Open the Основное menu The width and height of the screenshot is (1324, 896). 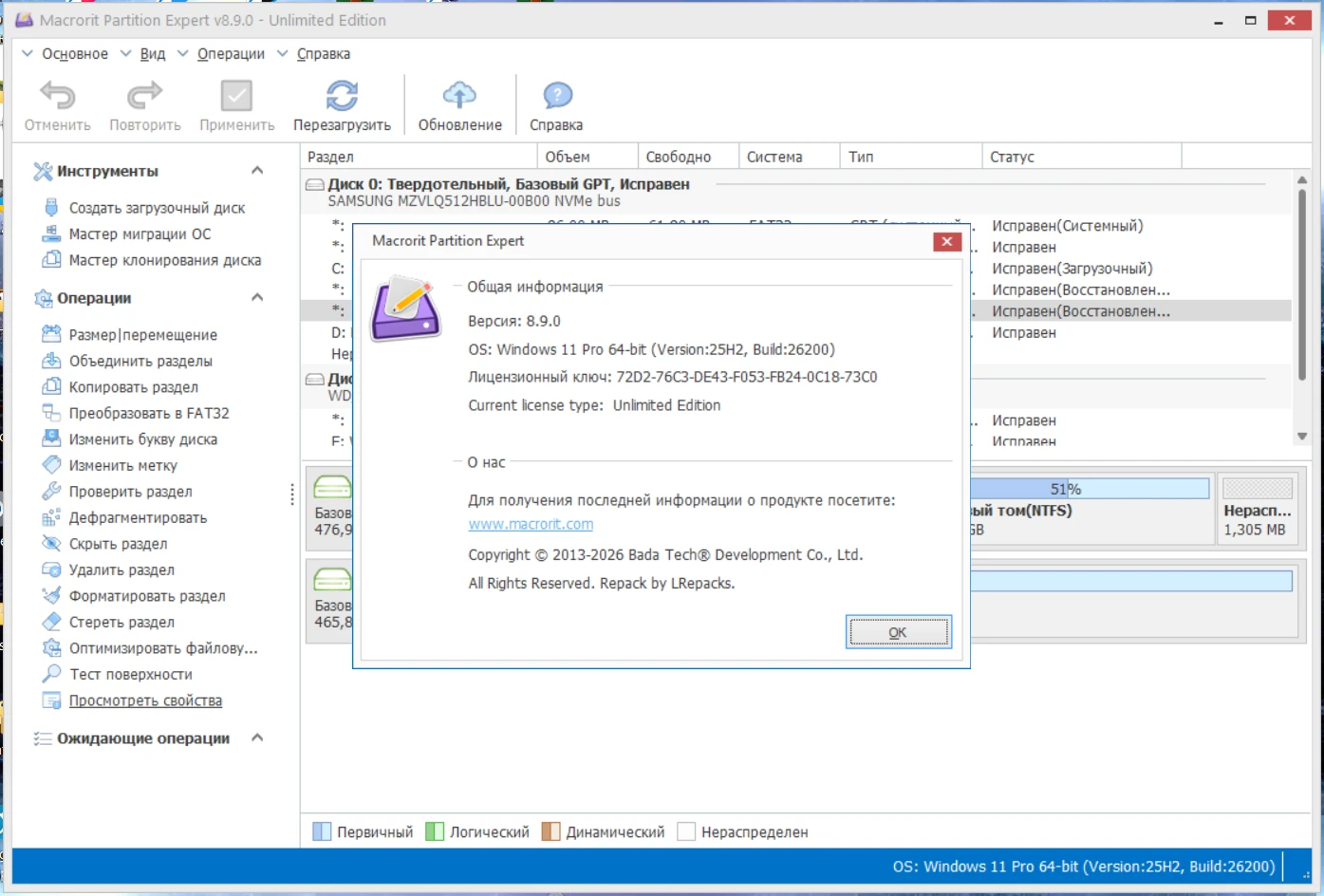tap(74, 54)
